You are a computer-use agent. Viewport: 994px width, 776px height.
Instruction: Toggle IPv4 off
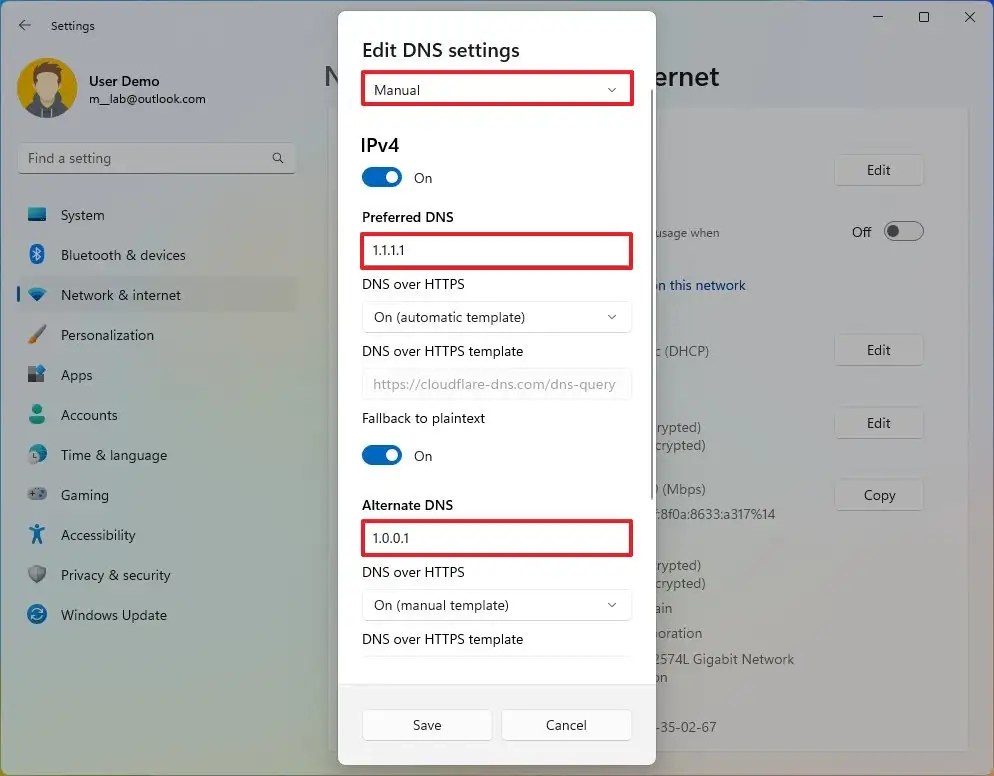(x=381, y=177)
